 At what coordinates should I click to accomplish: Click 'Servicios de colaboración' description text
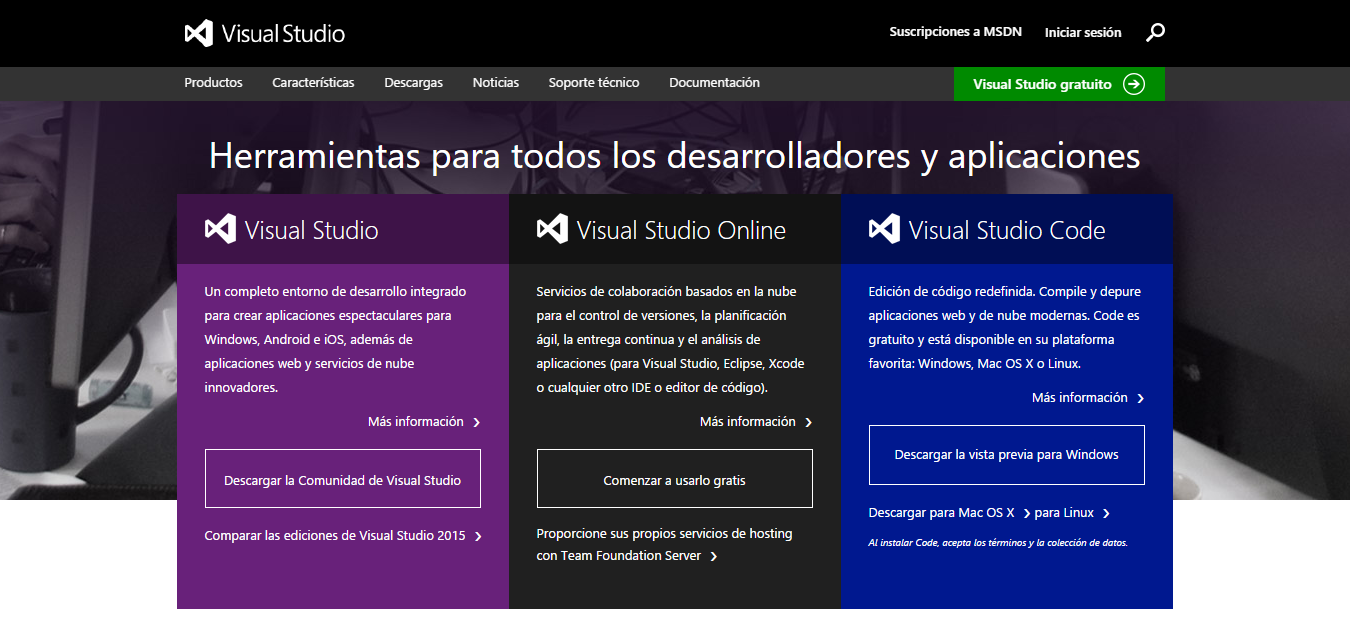click(671, 340)
